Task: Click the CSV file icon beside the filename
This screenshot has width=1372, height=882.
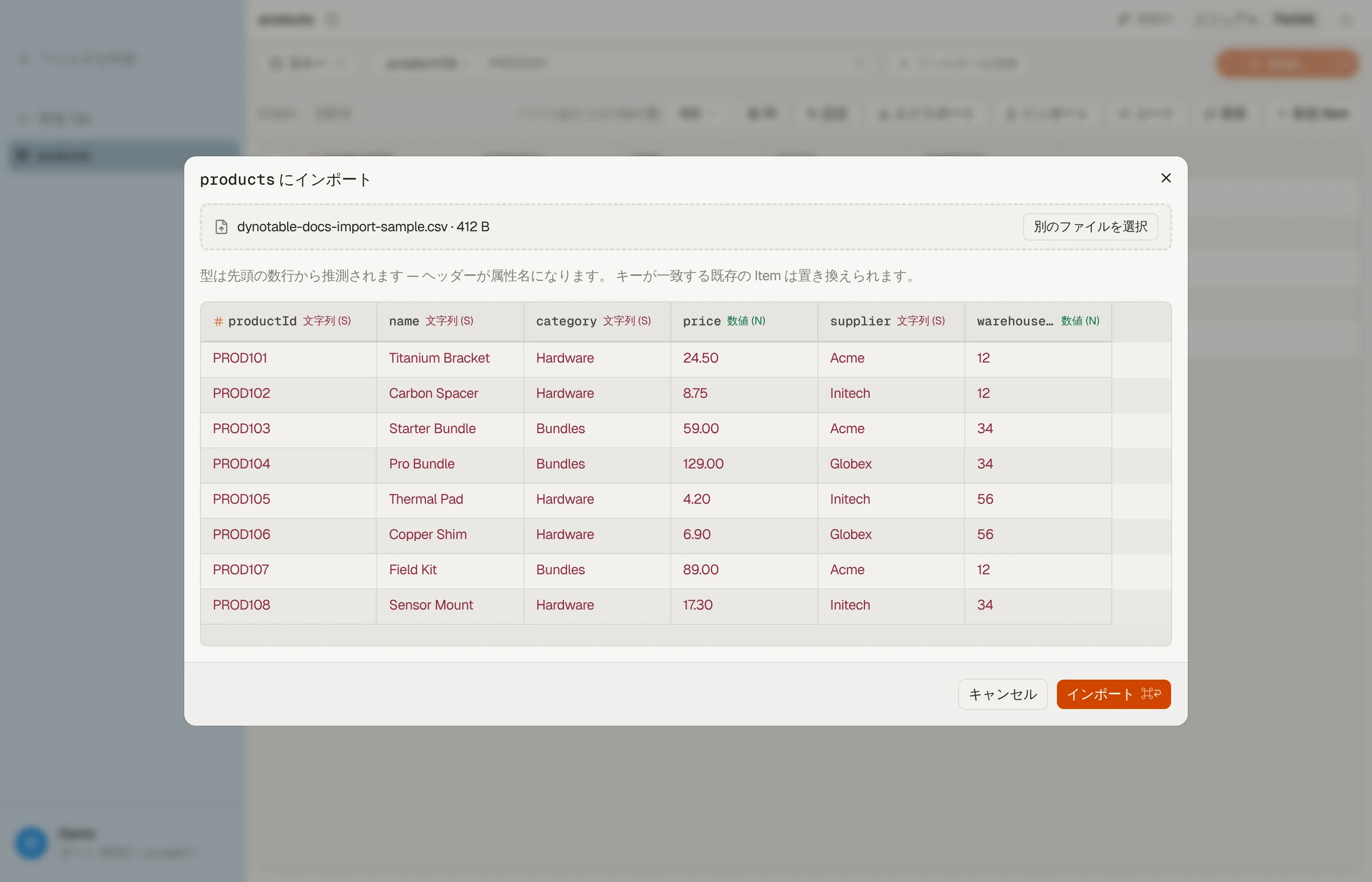Action: pos(221,227)
